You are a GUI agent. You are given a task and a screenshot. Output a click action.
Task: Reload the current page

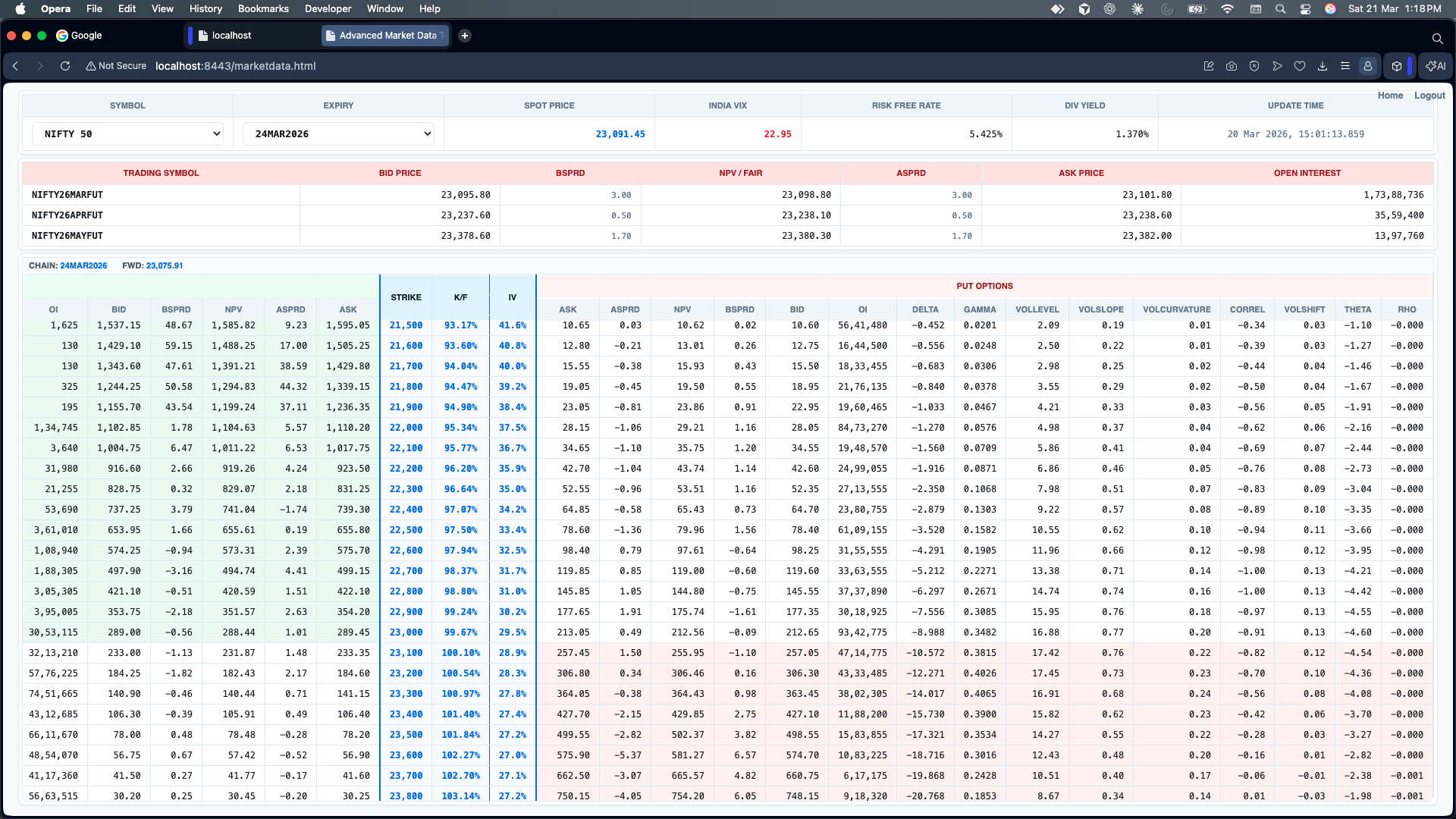coord(65,66)
